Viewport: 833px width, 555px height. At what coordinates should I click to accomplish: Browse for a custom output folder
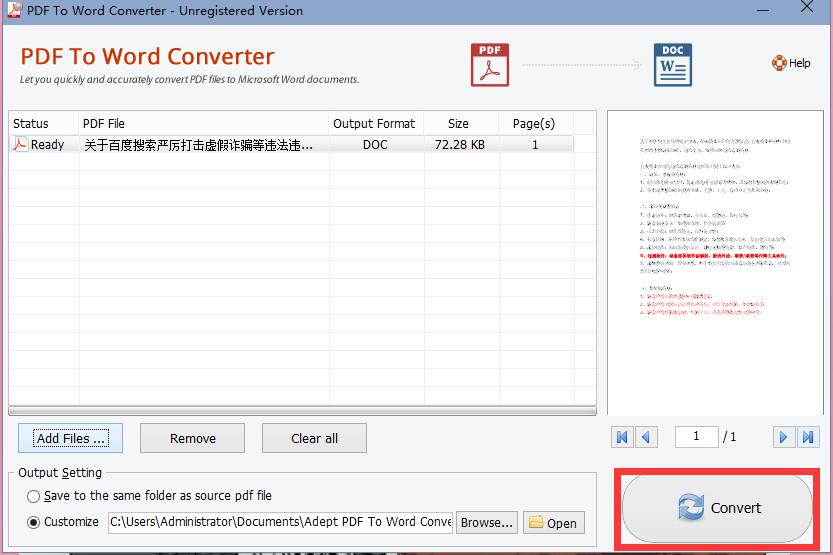487,522
